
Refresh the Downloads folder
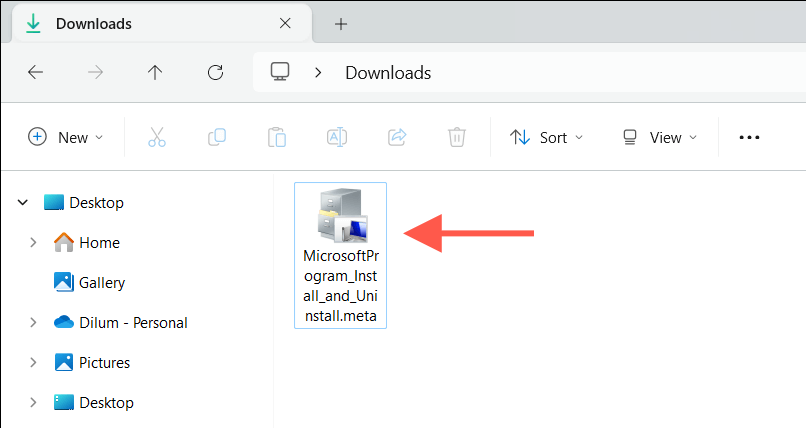pyautogui.click(x=215, y=72)
